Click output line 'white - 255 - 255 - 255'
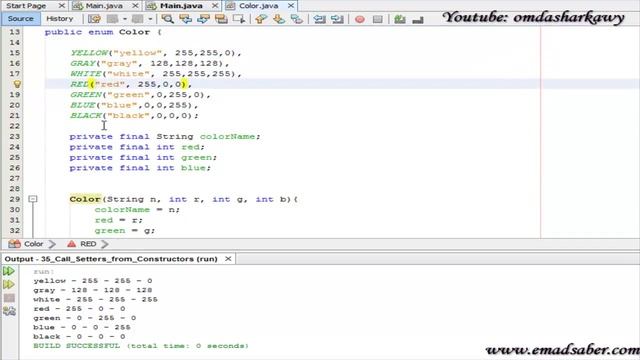640x360 pixels. [95, 300]
